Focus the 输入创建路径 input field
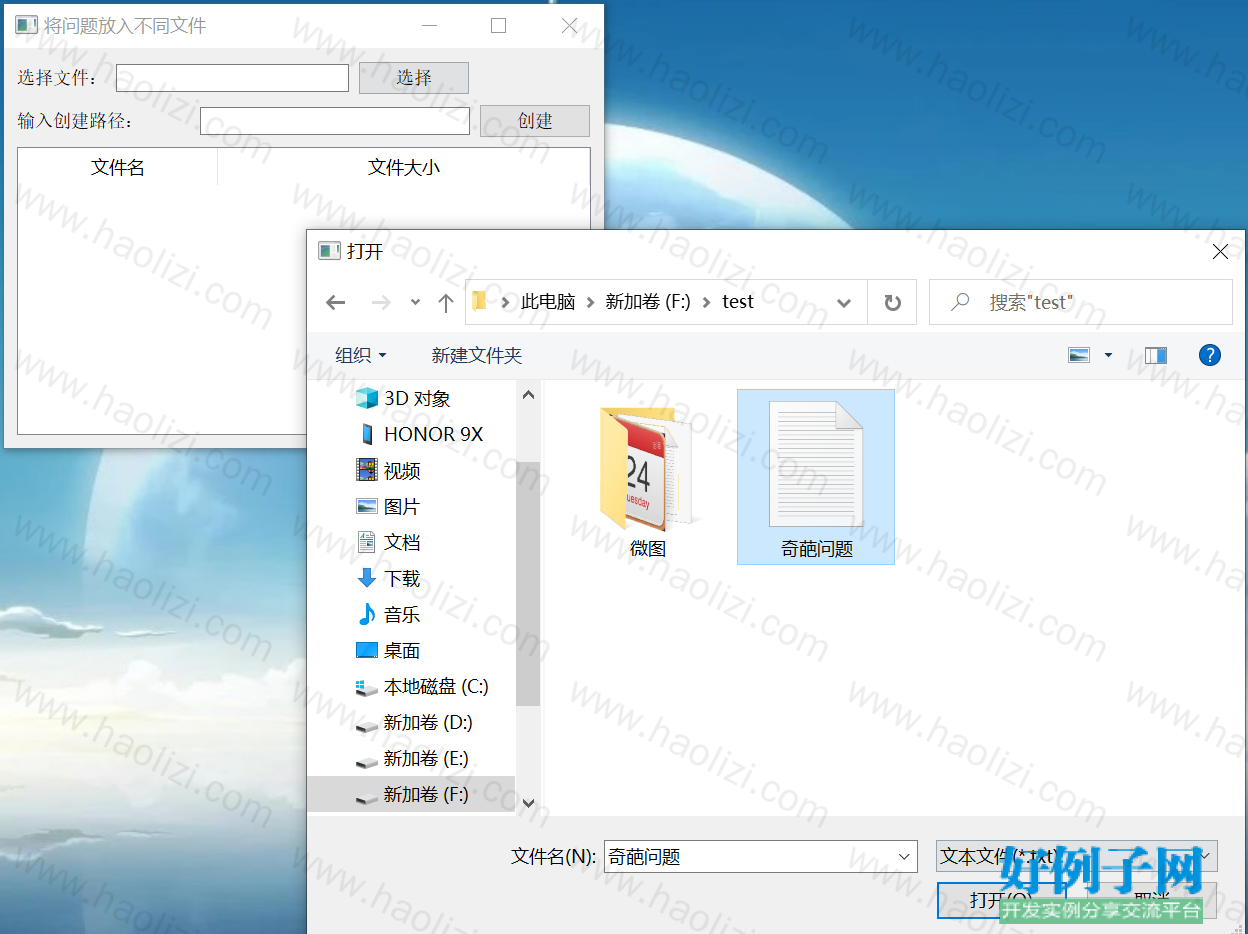Image resolution: width=1248 pixels, height=934 pixels. point(335,121)
